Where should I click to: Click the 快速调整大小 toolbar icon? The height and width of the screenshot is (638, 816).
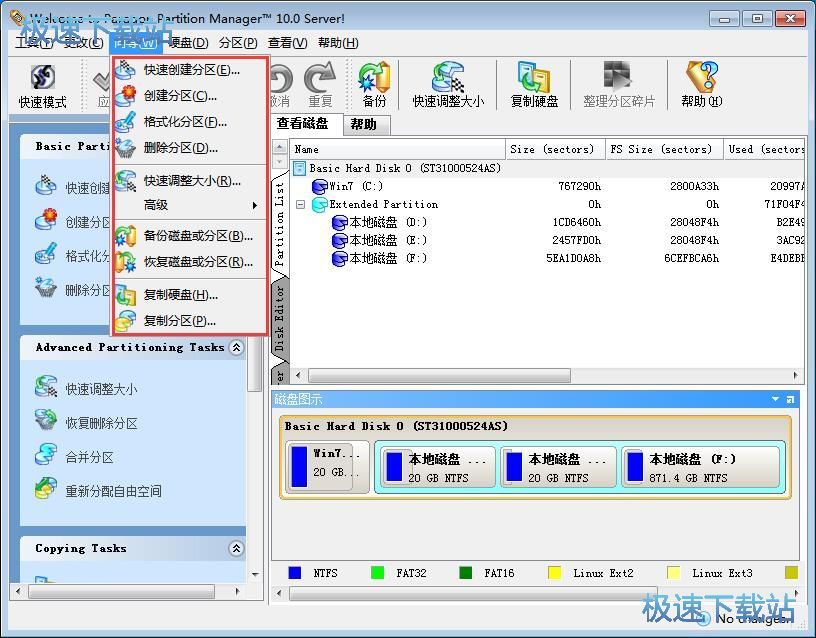(448, 86)
